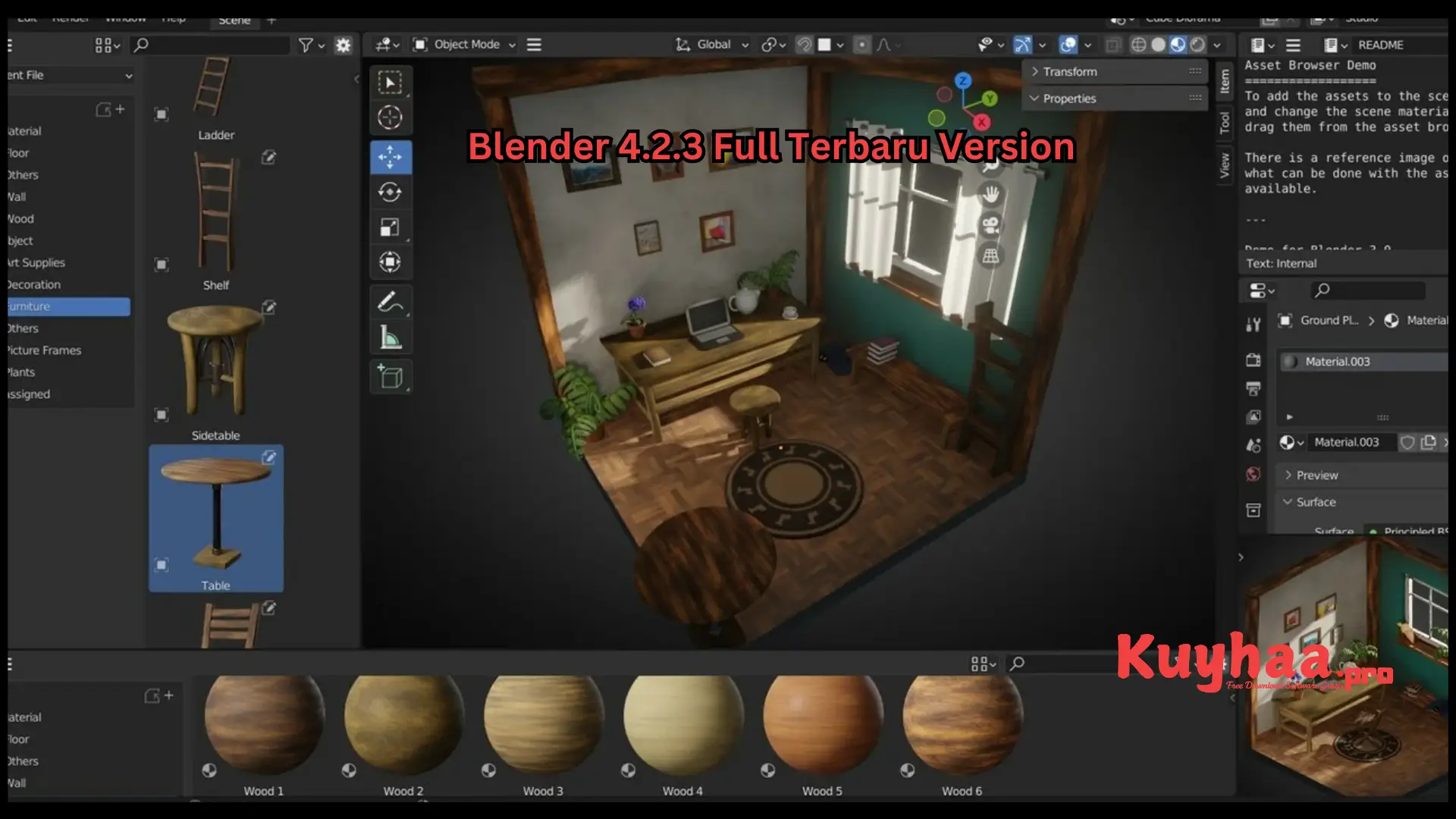Toggle viewport gizmos display

coord(1023,45)
